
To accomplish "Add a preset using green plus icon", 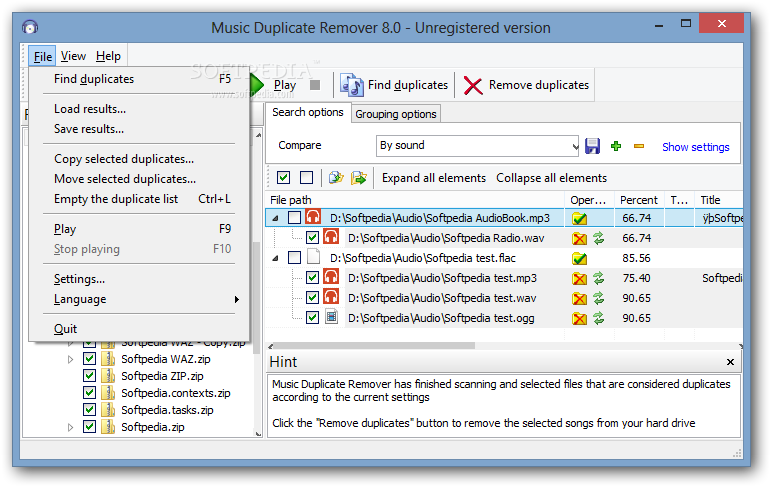I will (616, 146).
